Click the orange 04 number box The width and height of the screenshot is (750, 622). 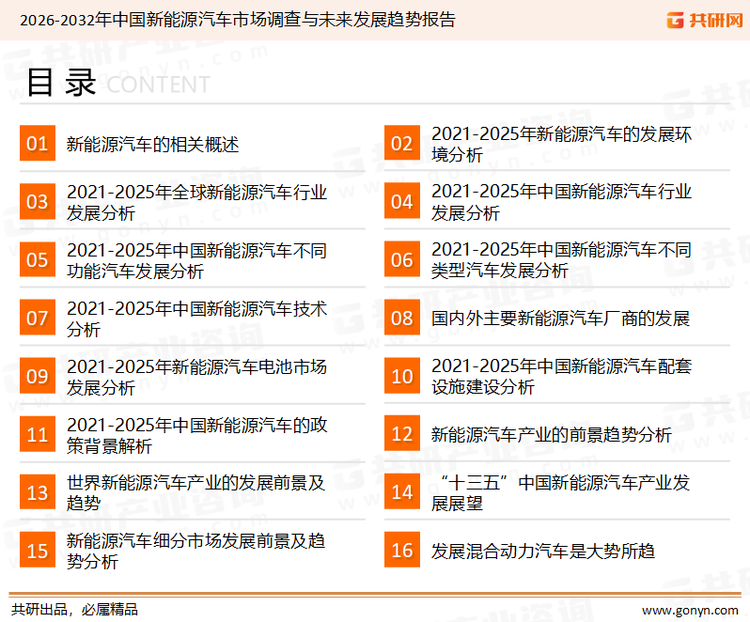click(x=402, y=201)
